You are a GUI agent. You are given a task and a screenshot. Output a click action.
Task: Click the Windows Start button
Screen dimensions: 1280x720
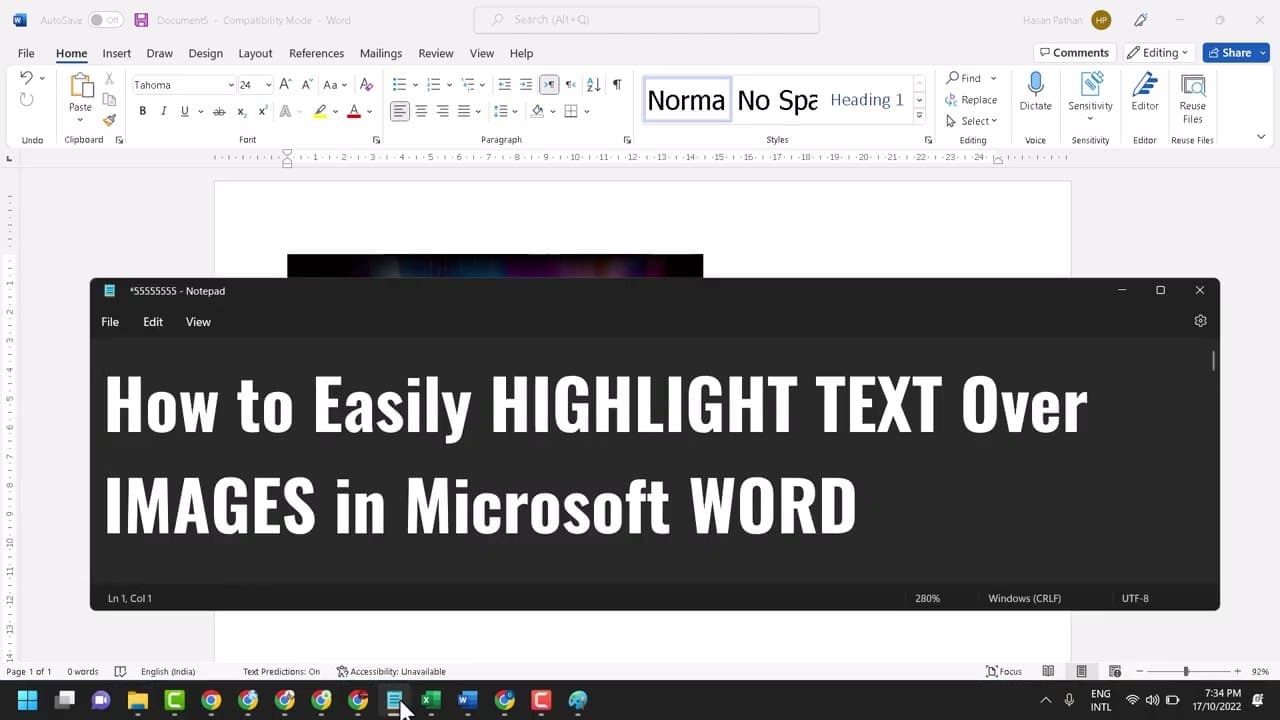pyautogui.click(x=27, y=700)
